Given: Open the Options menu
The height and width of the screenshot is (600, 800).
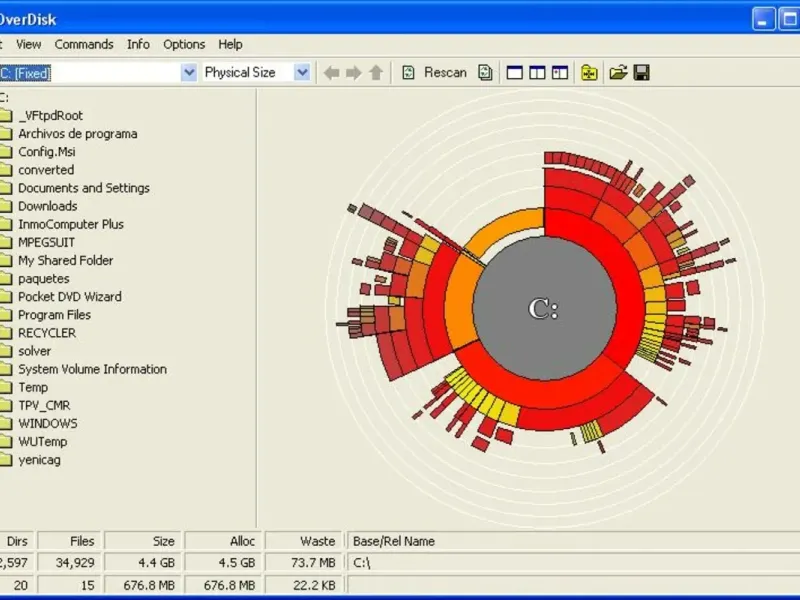Looking at the screenshot, I should [184, 44].
